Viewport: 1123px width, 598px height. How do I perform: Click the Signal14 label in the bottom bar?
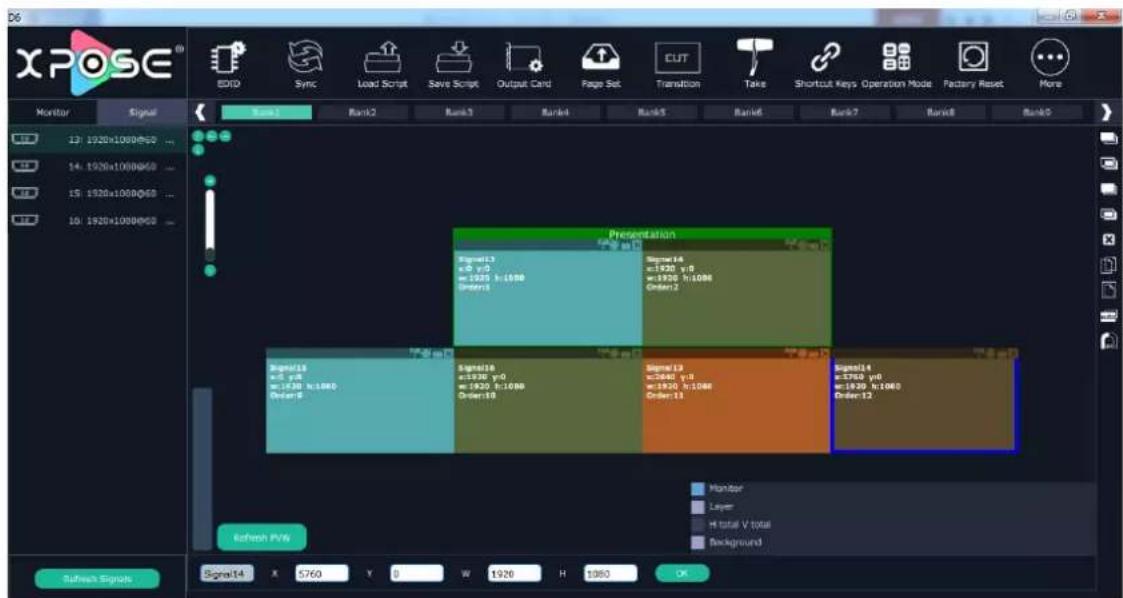226,573
